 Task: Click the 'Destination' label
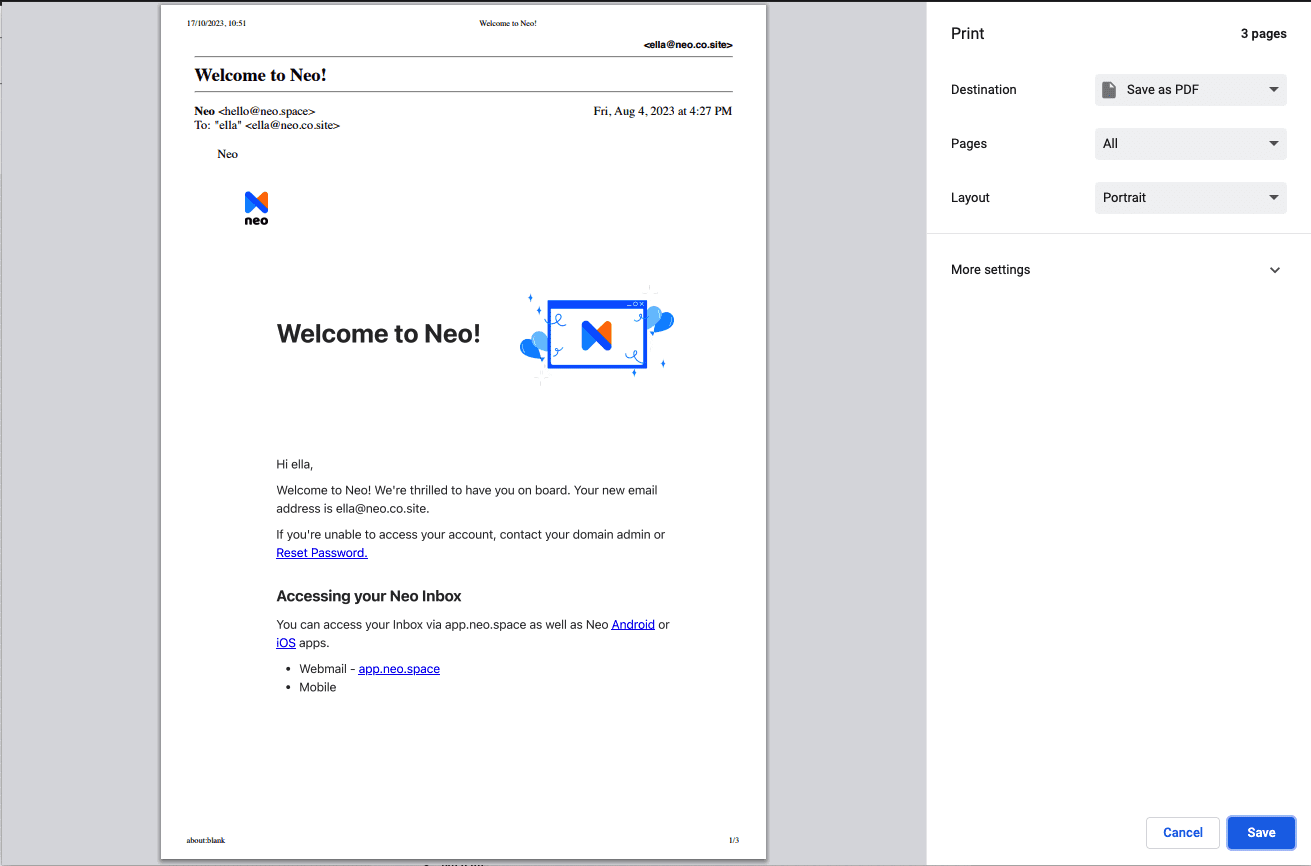point(983,90)
